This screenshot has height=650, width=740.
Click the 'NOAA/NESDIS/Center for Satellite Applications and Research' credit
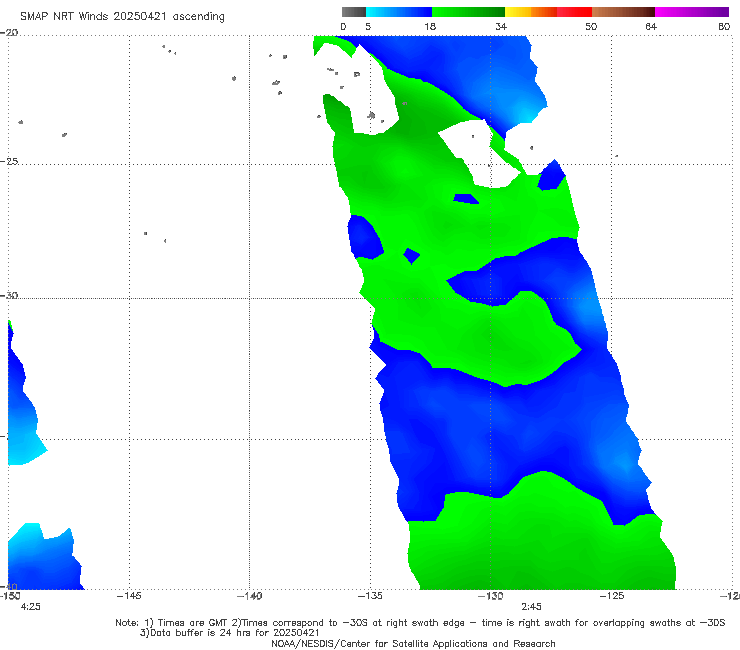pos(413,643)
